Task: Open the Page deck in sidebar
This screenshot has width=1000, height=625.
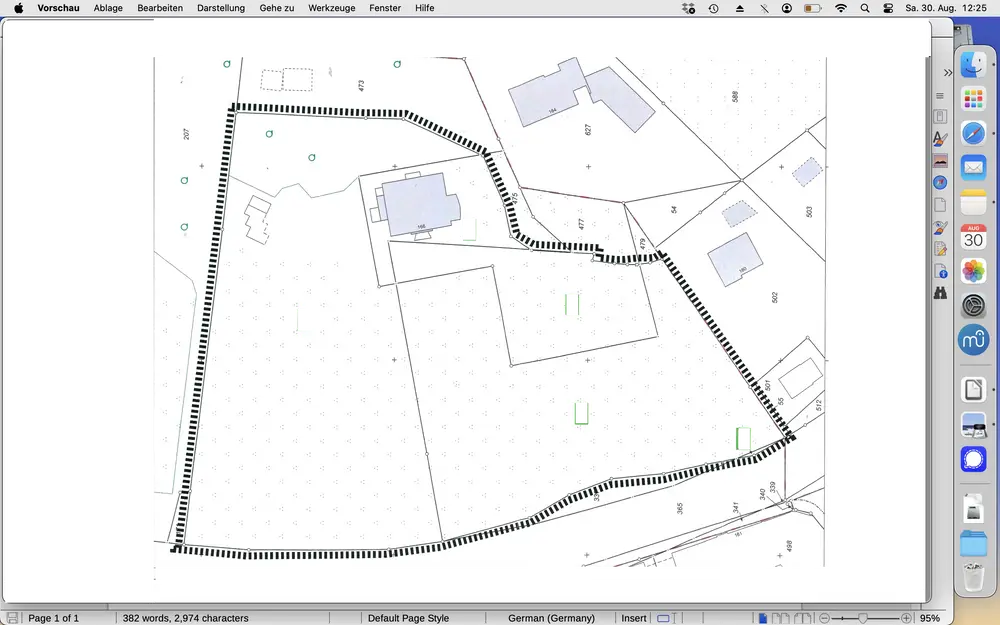Action: point(940,204)
